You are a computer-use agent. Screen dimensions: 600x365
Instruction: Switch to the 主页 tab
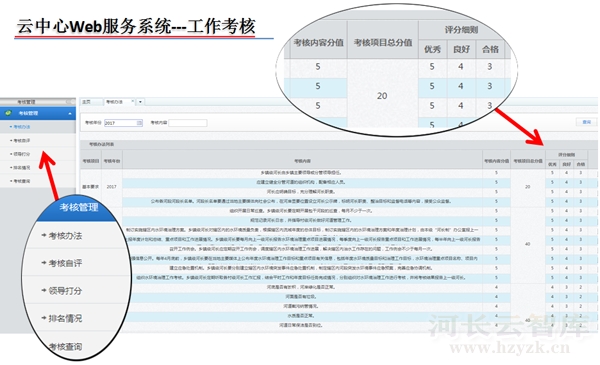point(86,102)
